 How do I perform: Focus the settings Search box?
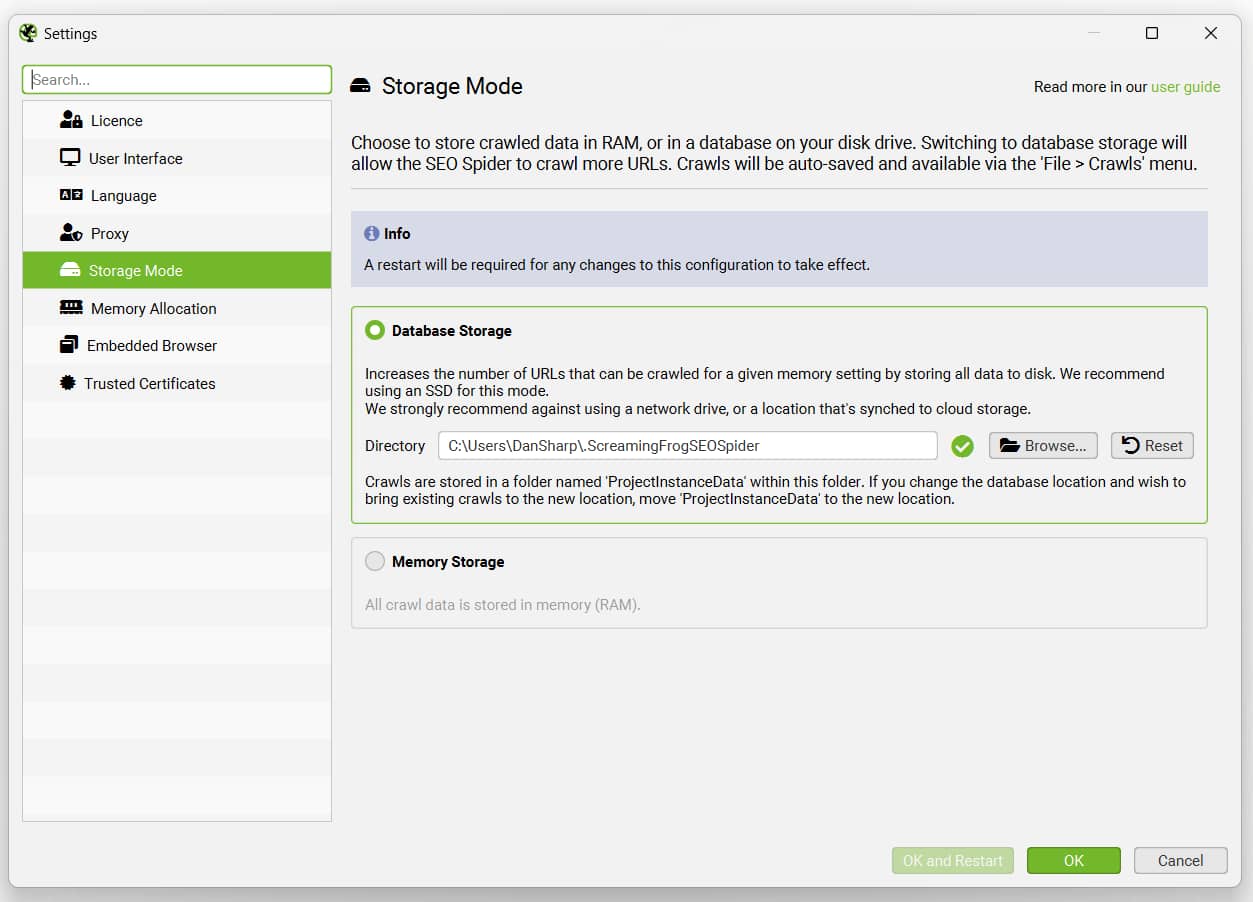[x=177, y=80]
